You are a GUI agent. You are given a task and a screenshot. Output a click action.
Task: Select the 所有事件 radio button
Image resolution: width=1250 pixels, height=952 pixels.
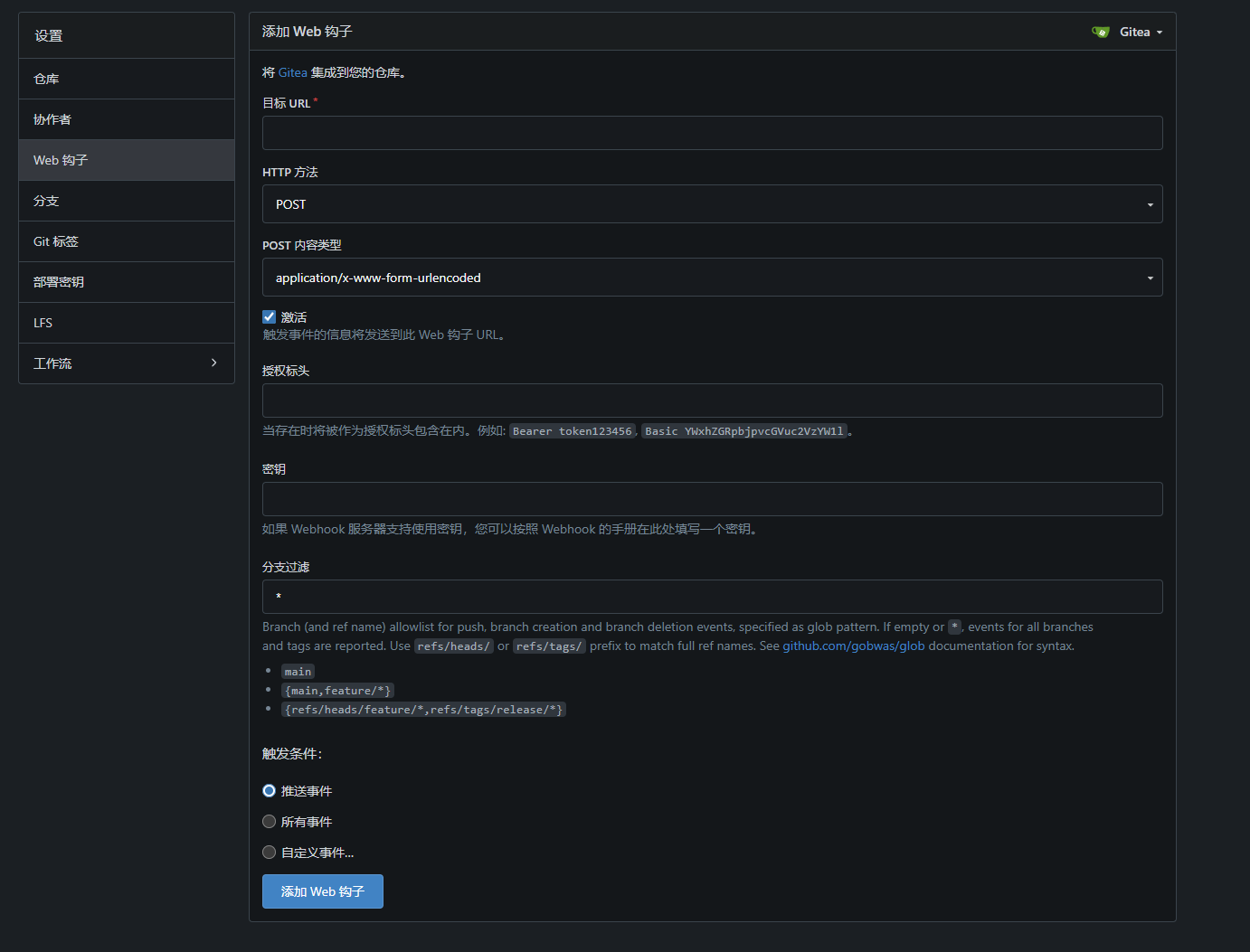pyautogui.click(x=269, y=821)
